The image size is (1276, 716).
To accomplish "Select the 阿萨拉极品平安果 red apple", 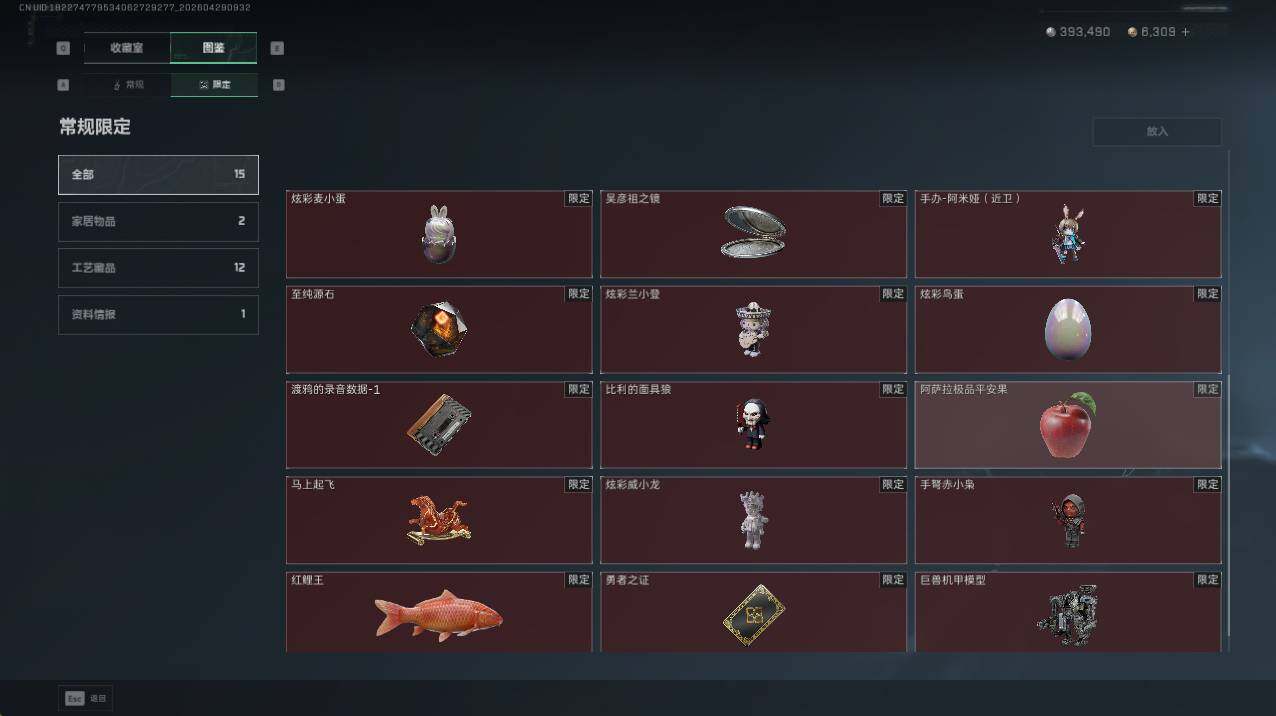I will (1068, 424).
